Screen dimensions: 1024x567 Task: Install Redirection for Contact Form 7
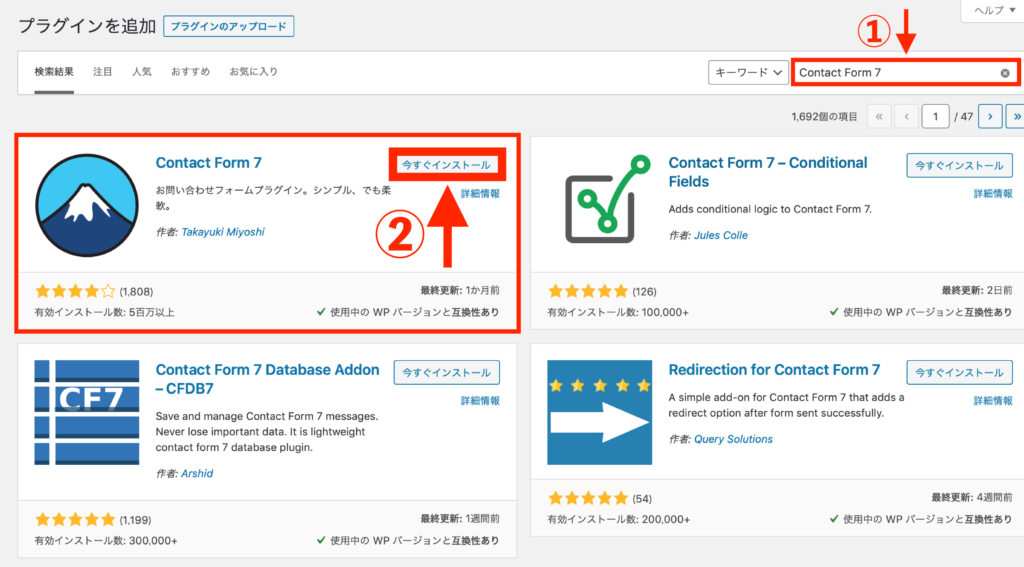(x=959, y=372)
